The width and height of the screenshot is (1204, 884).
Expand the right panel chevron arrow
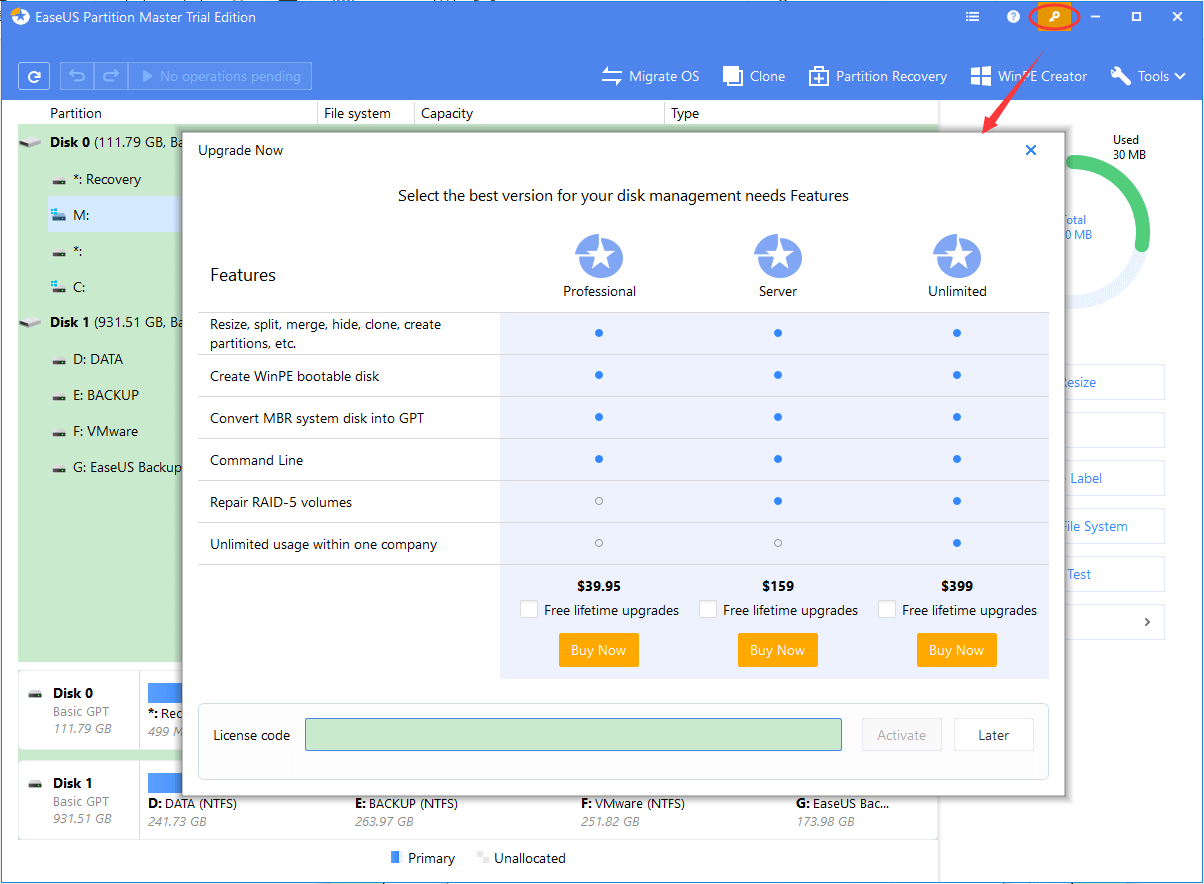pyautogui.click(x=1147, y=622)
